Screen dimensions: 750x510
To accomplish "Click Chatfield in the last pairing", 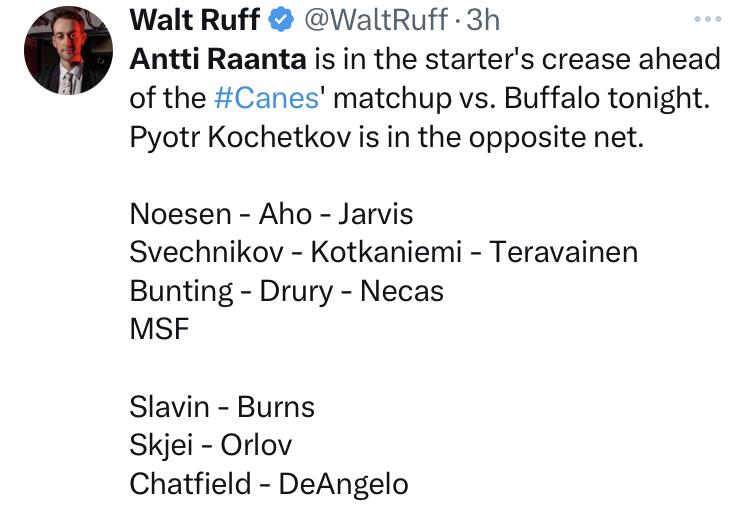I will coord(190,485).
